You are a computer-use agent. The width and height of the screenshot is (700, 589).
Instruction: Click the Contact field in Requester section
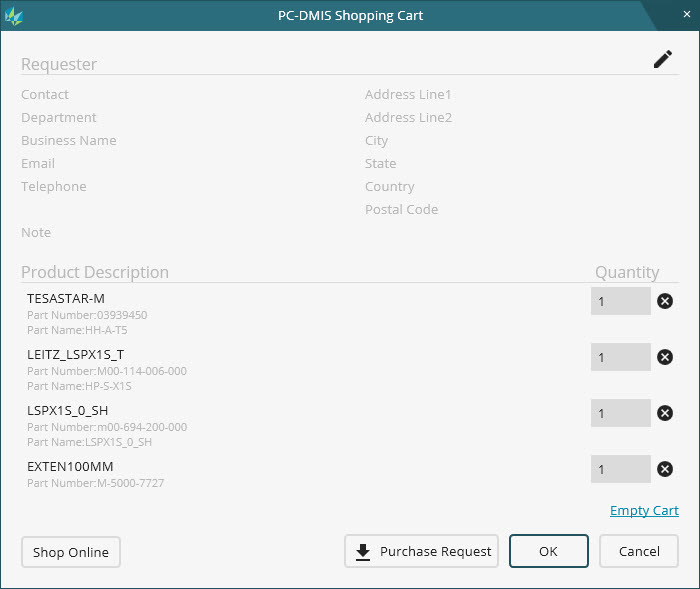point(45,95)
